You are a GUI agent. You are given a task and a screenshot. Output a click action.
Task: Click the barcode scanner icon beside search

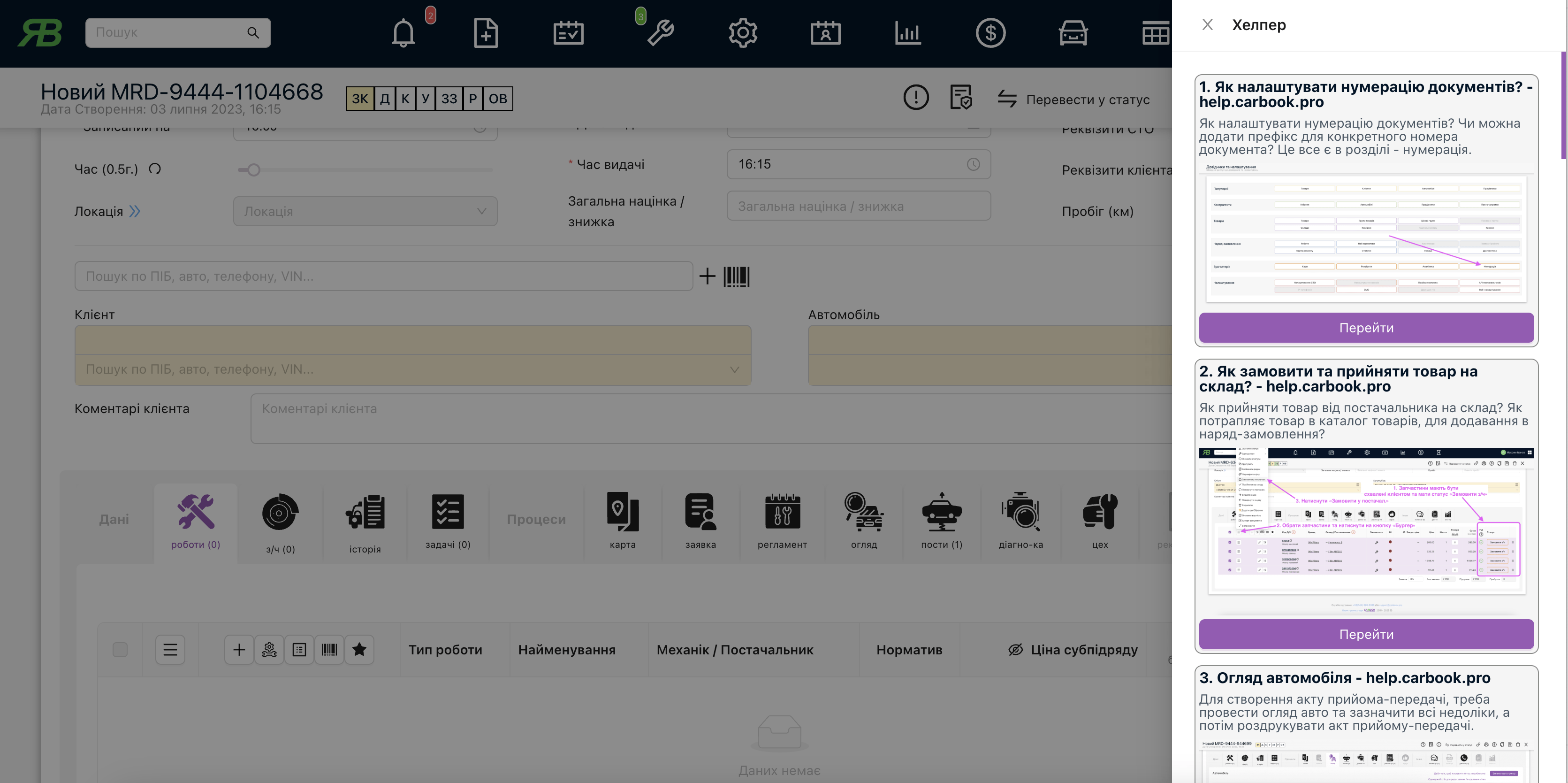point(736,276)
